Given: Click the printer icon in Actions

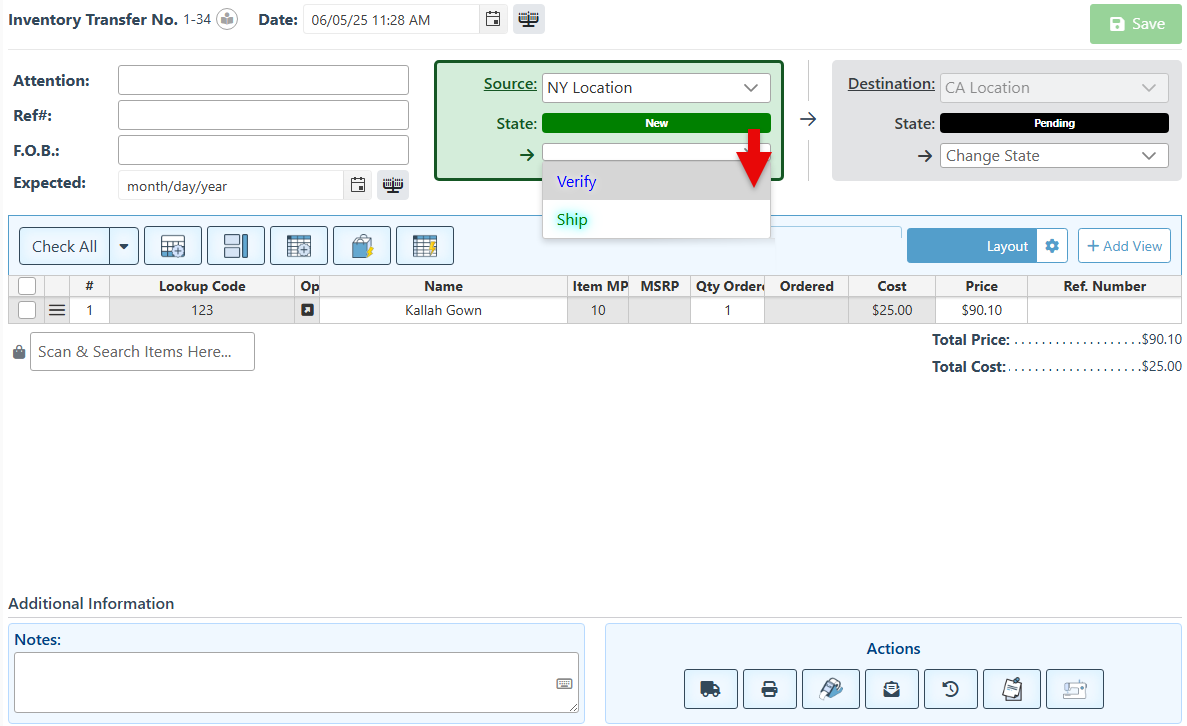Looking at the screenshot, I should point(770,689).
